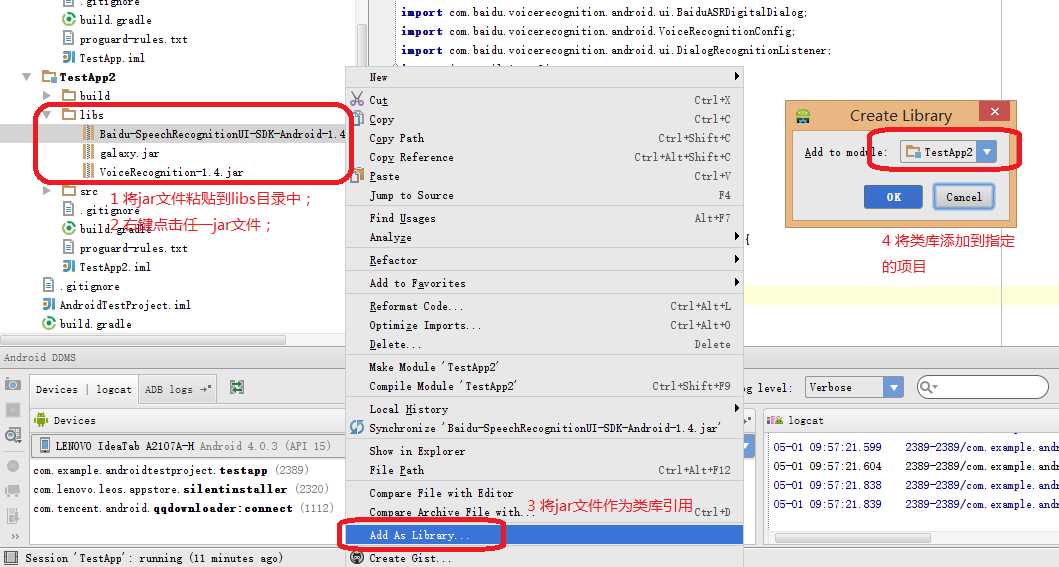1059x567 pixels.
Task: Confirm Create Library with OK button
Action: pos(893,197)
